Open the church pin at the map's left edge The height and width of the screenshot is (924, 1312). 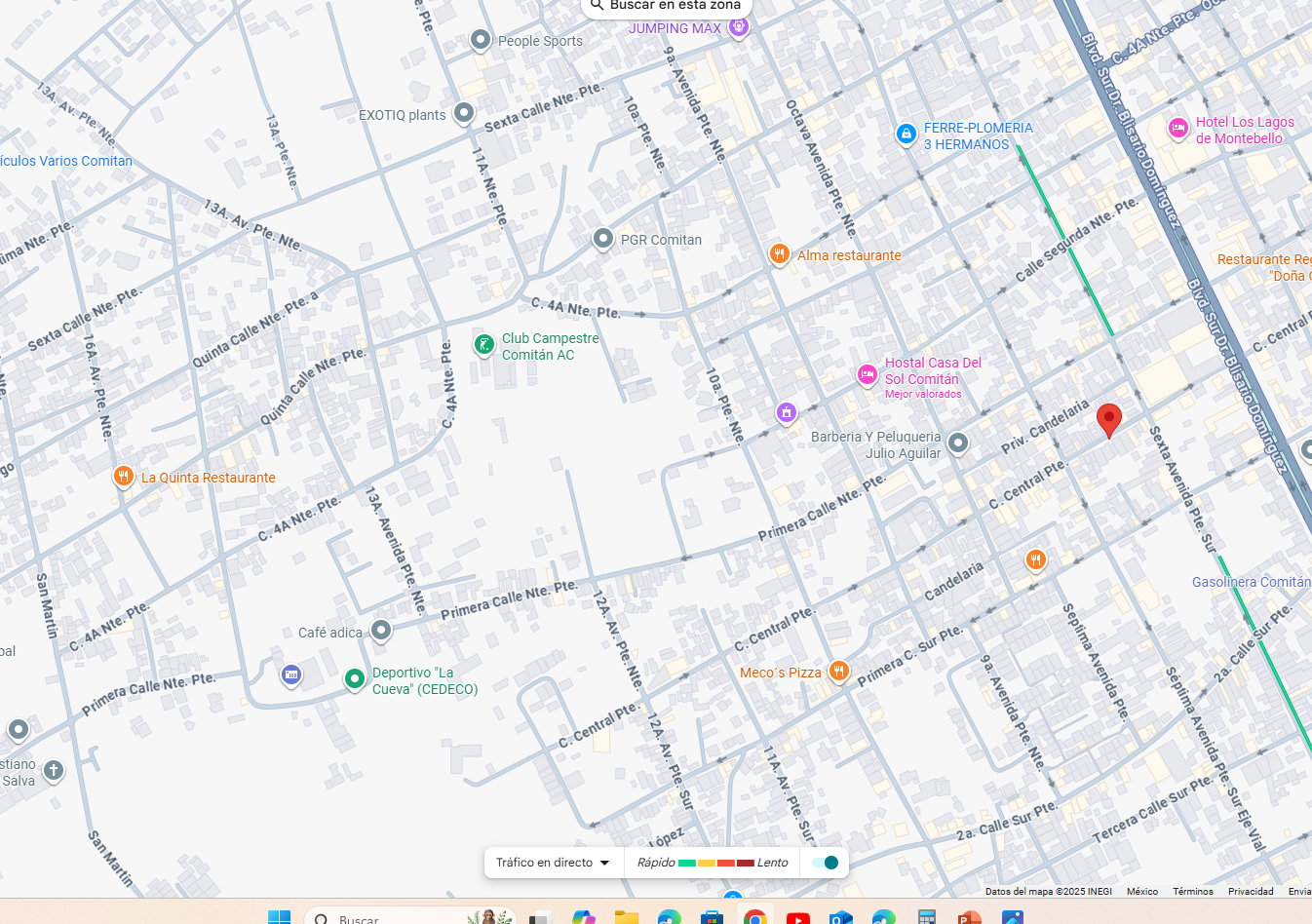click(54, 771)
